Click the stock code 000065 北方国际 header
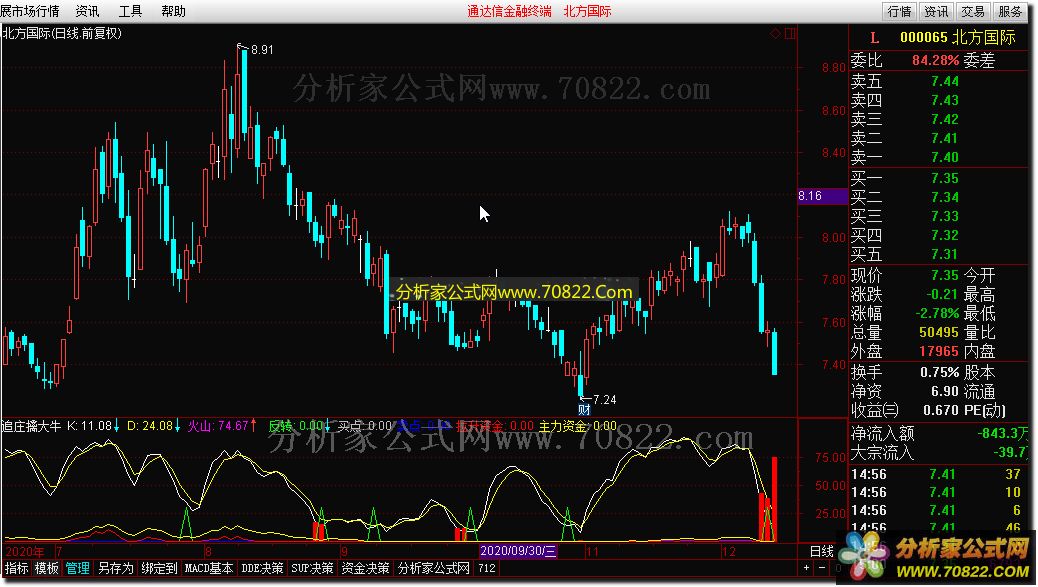The height and width of the screenshot is (587, 1038). pos(957,38)
